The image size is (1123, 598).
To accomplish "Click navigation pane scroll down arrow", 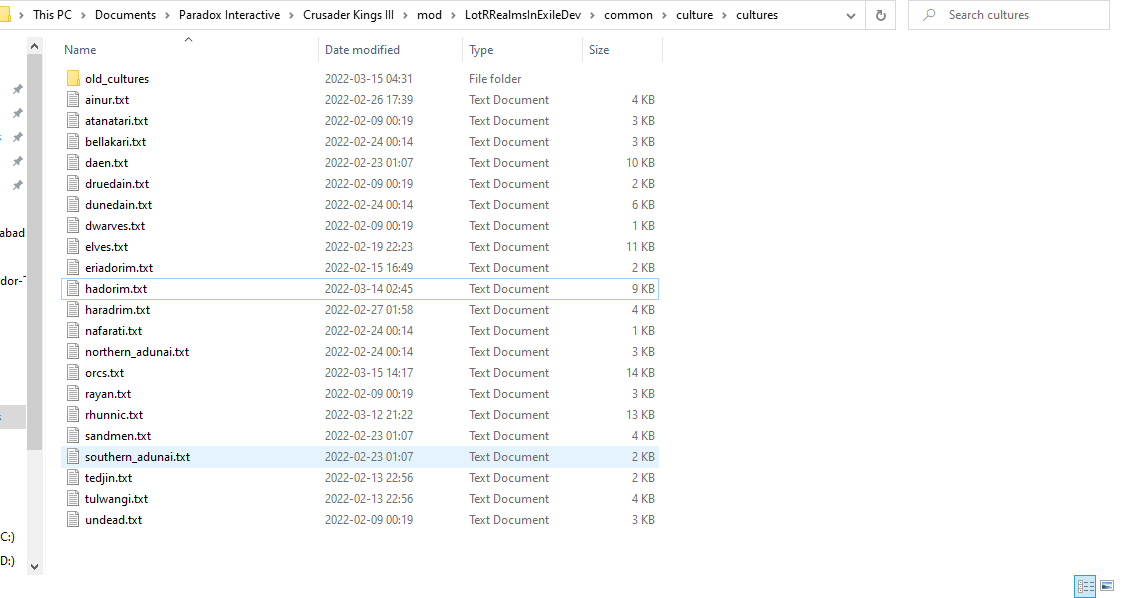I will (34, 566).
